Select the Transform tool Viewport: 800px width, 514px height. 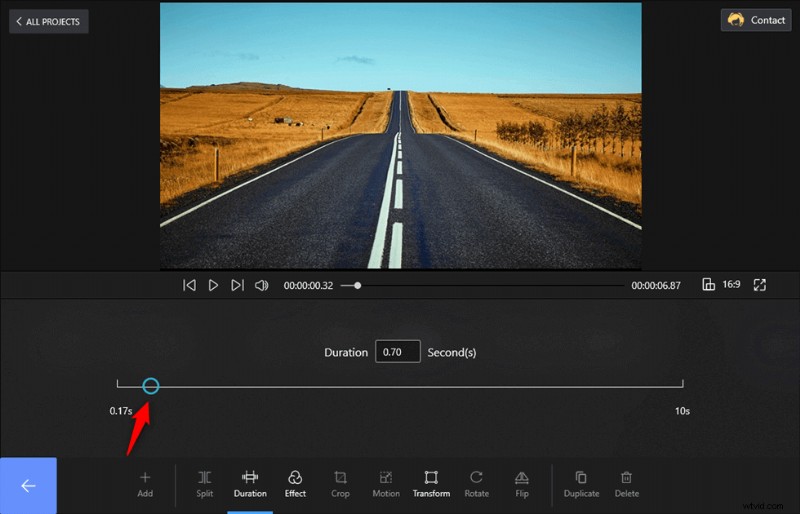click(431, 484)
